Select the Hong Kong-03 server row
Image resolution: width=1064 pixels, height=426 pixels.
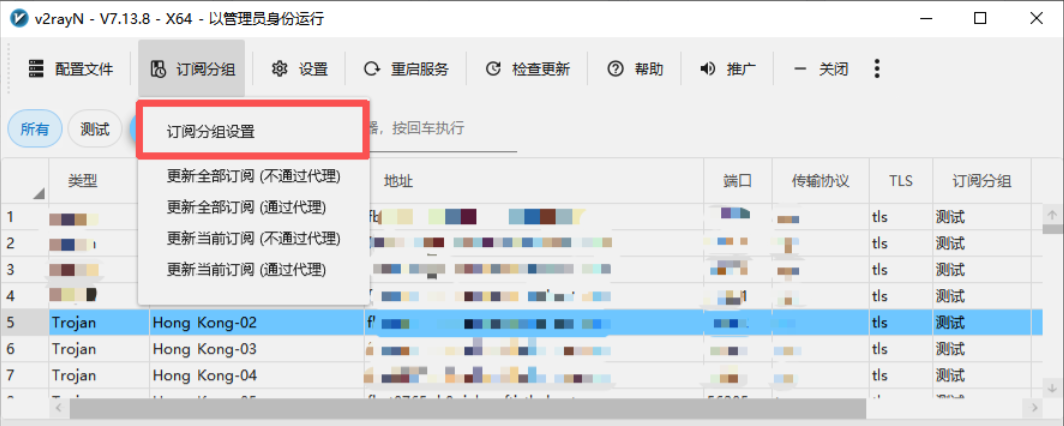521,349
